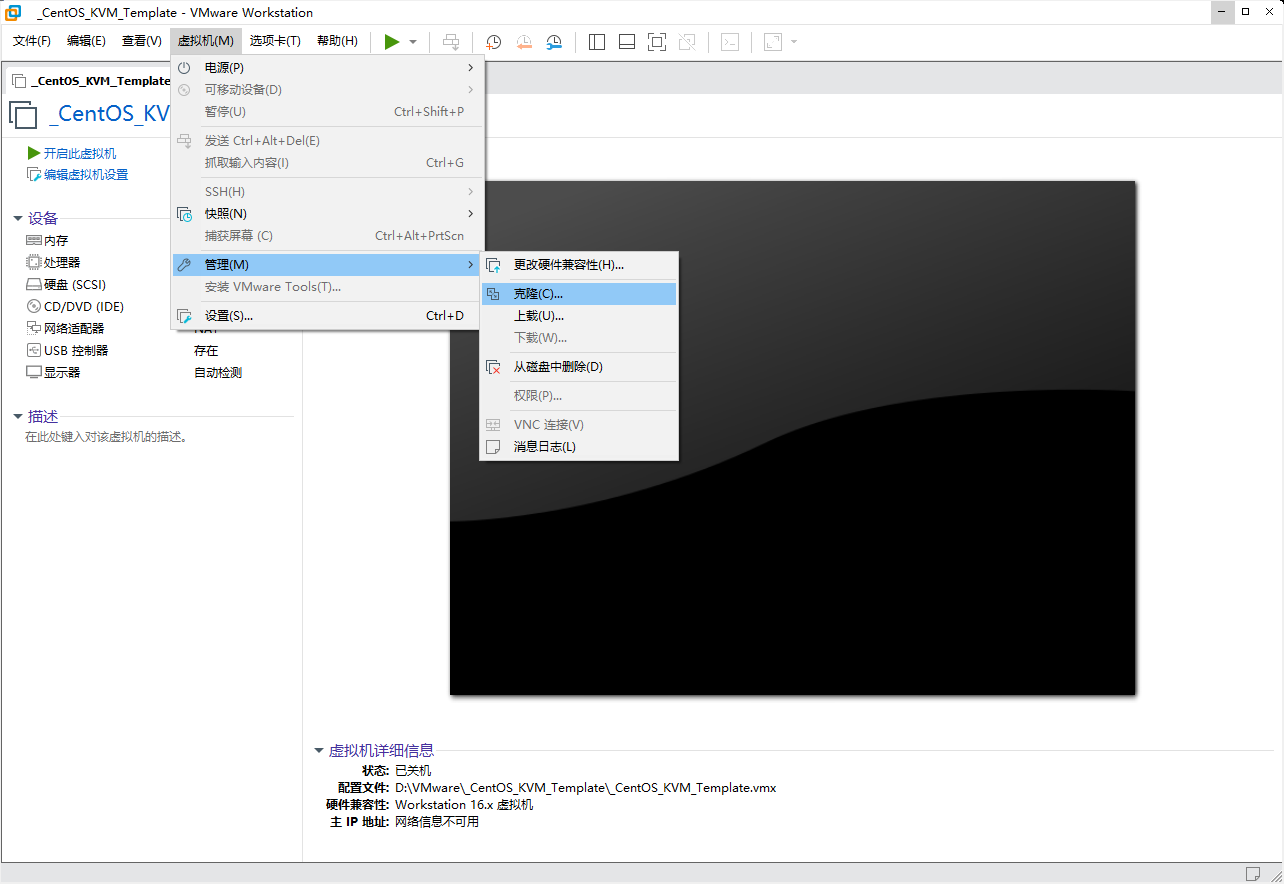This screenshot has width=1284, height=884.
Task: Expand the 可移动设备(D) submenu arrow
Action: (x=471, y=90)
